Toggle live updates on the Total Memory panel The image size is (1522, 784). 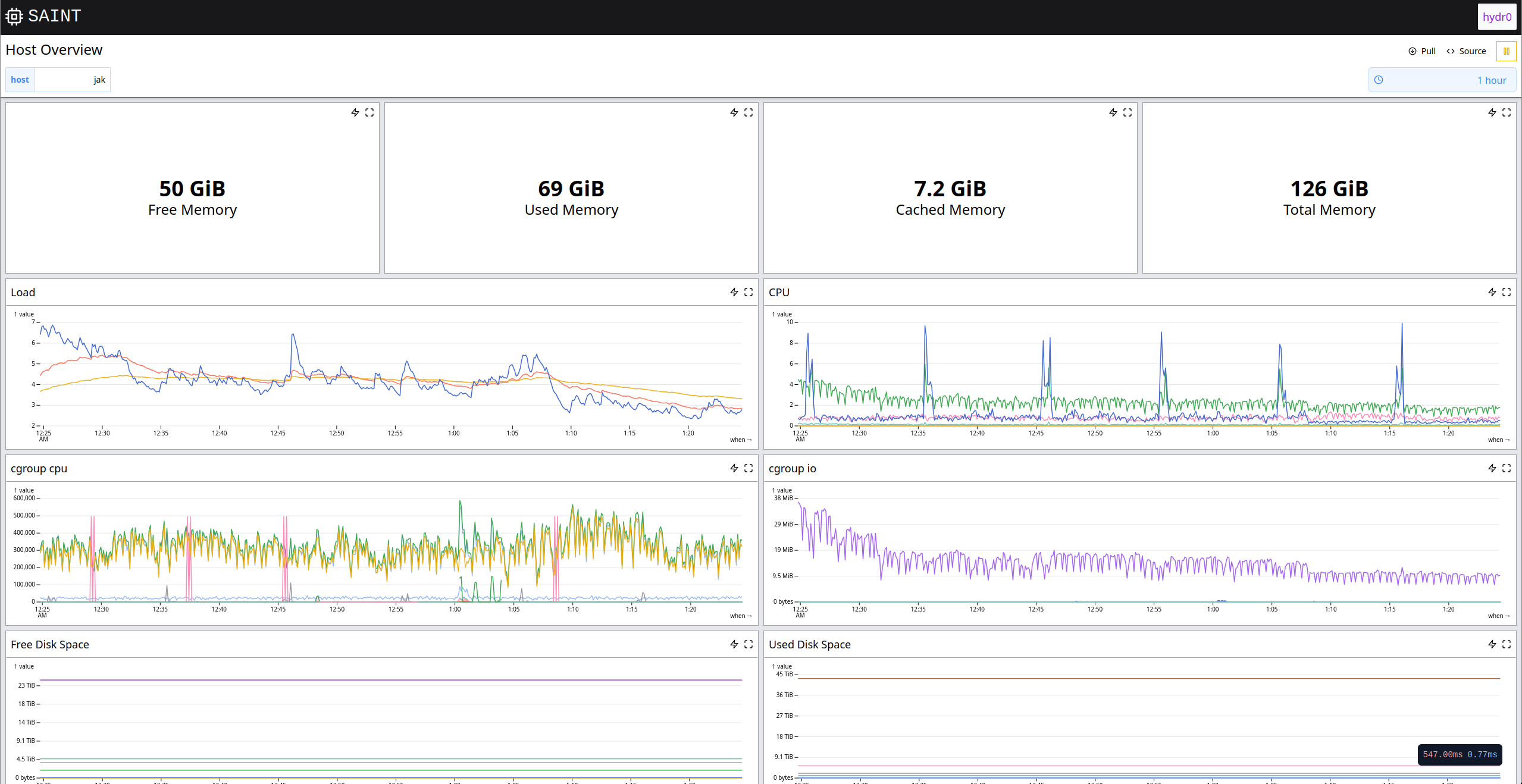[1492, 112]
